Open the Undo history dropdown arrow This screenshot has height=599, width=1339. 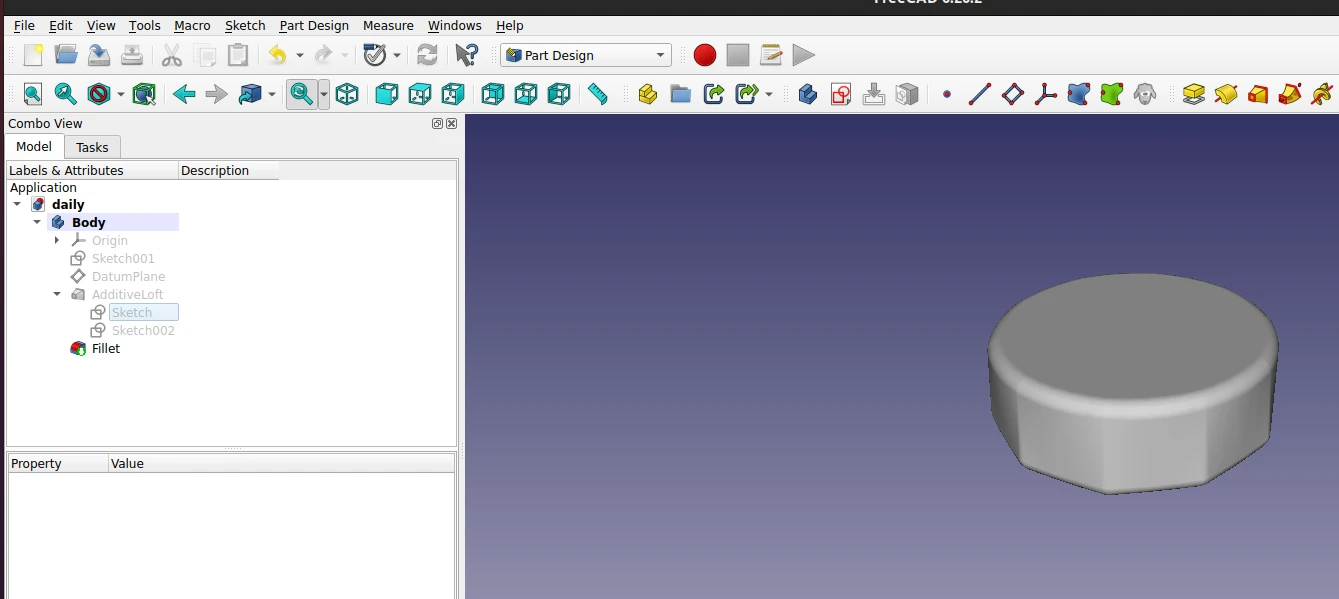299,55
